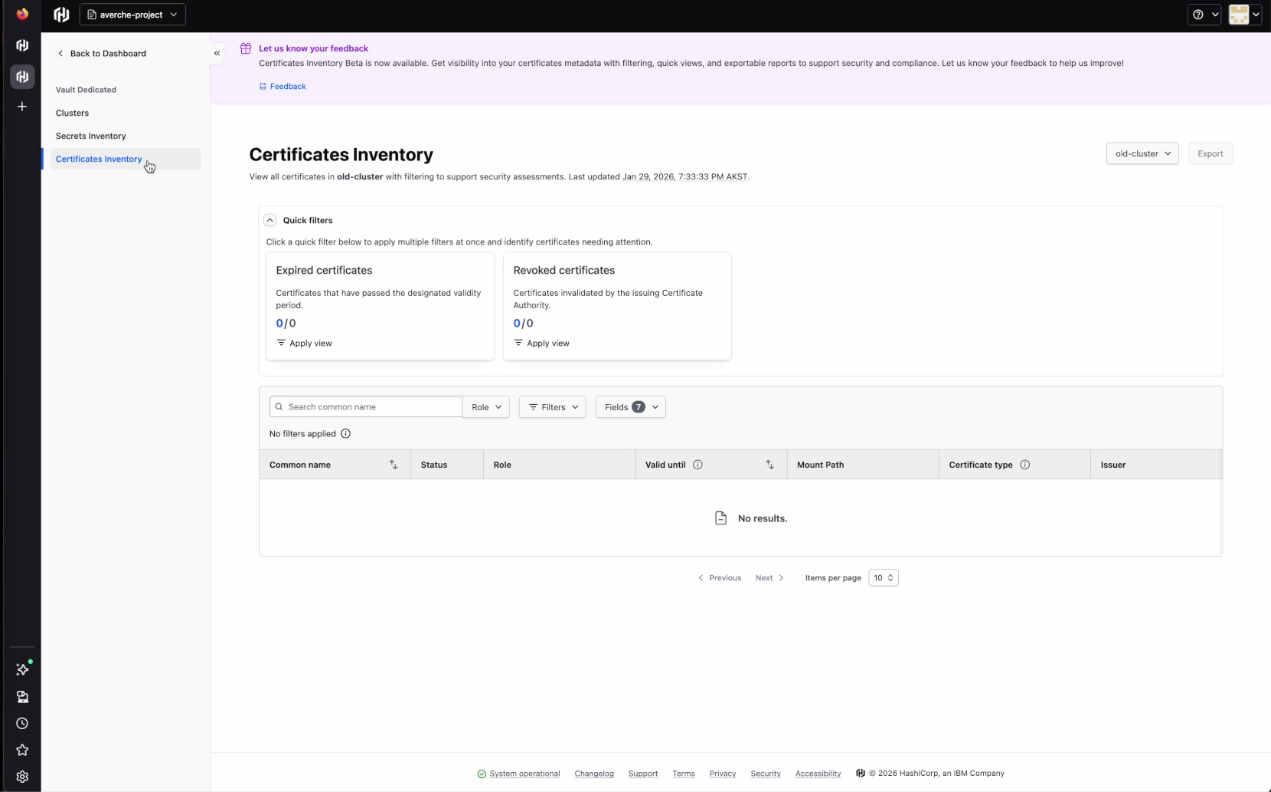The height and width of the screenshot is (792, 1271).
Task: Toggle the Common name column sort arrows
Action: coord(393,464)
